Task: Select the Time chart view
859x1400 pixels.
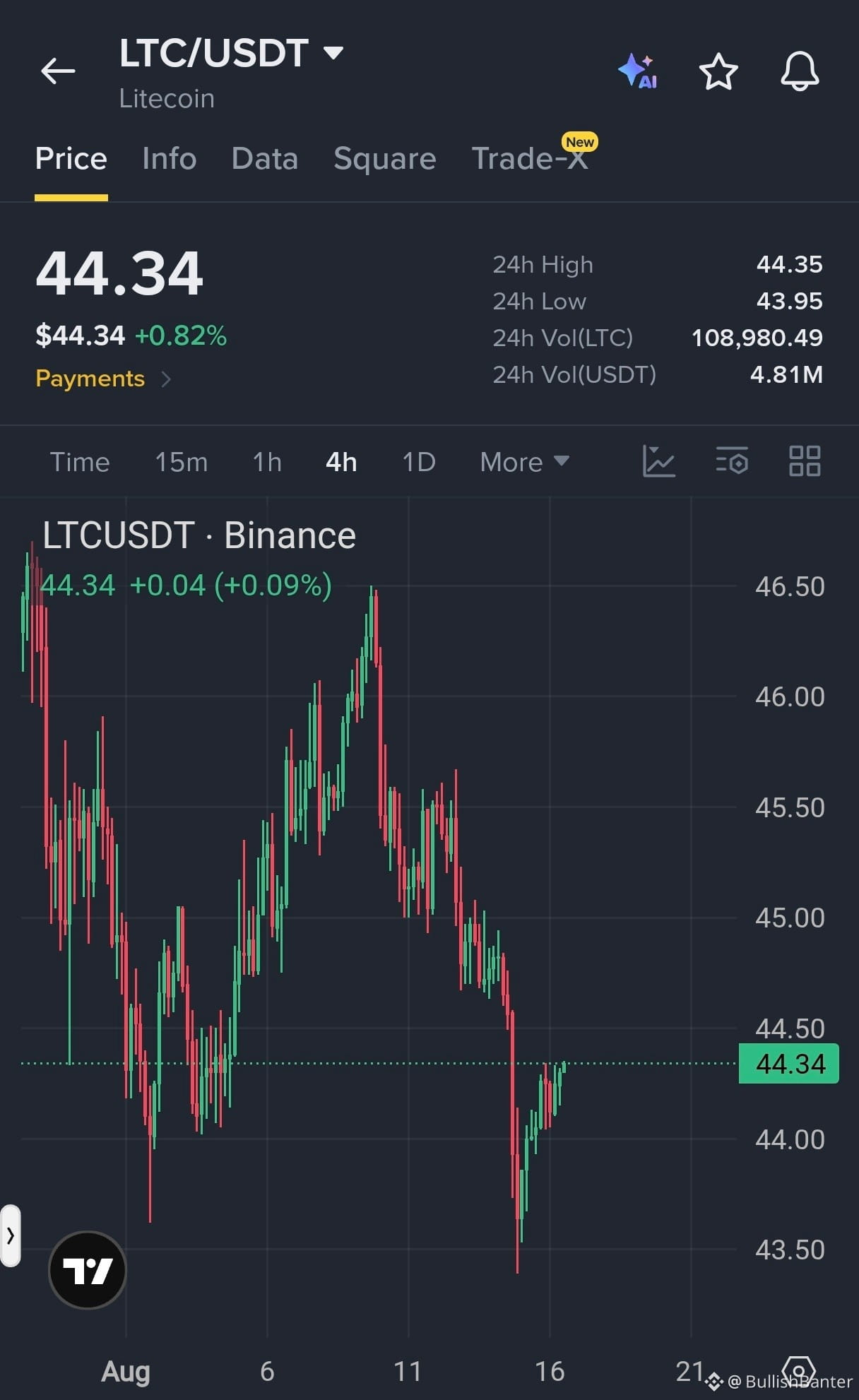Action: pos(80,462)
